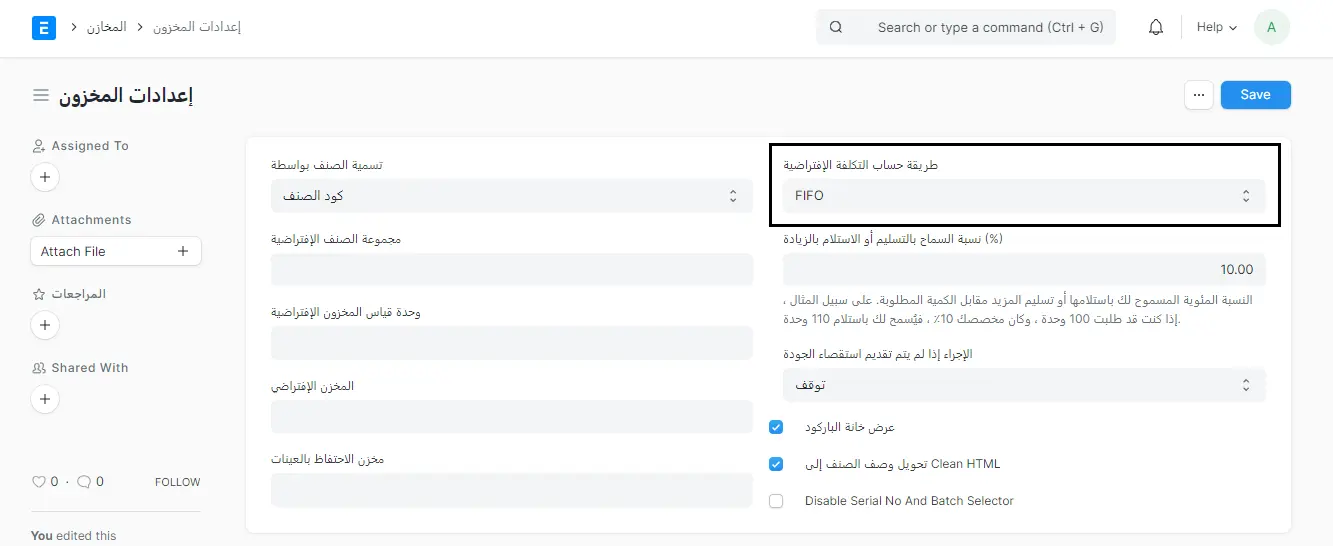Image resolution: width=1333 pixels, height=546 pixels.
Task: Toggle the sidebar hamburger icon
Action: (41, 95)
